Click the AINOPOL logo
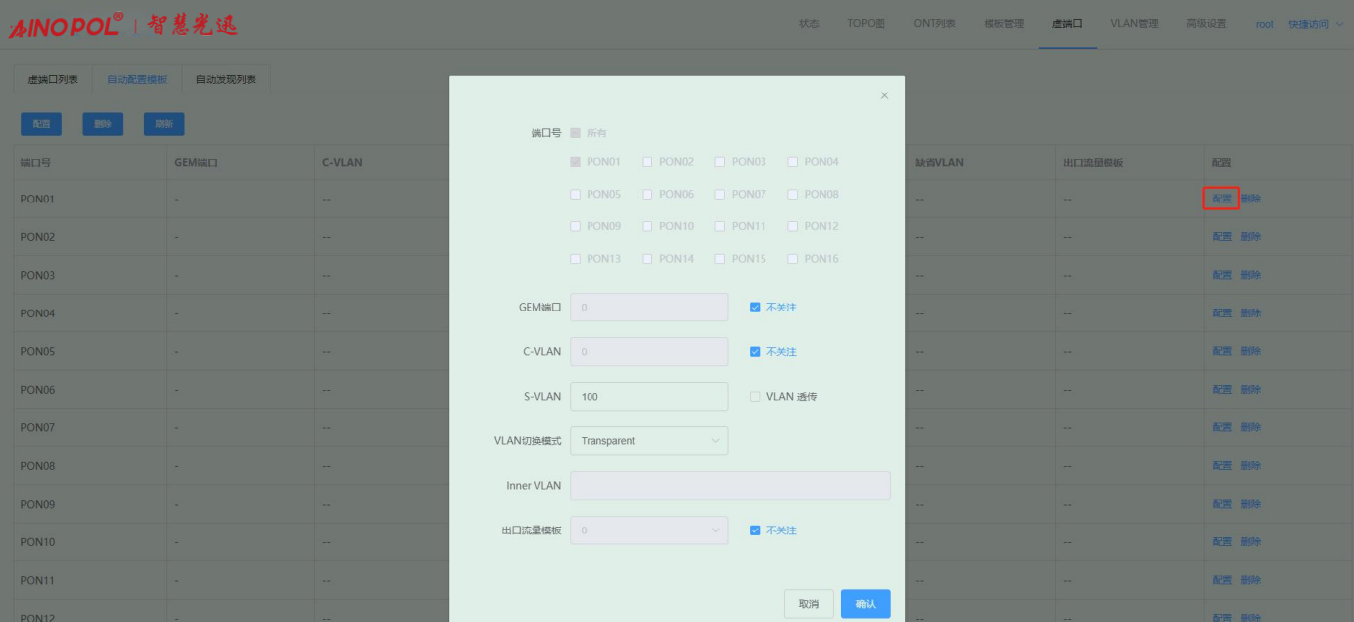Screen dimensions: 1354x622 click(124, 25)
